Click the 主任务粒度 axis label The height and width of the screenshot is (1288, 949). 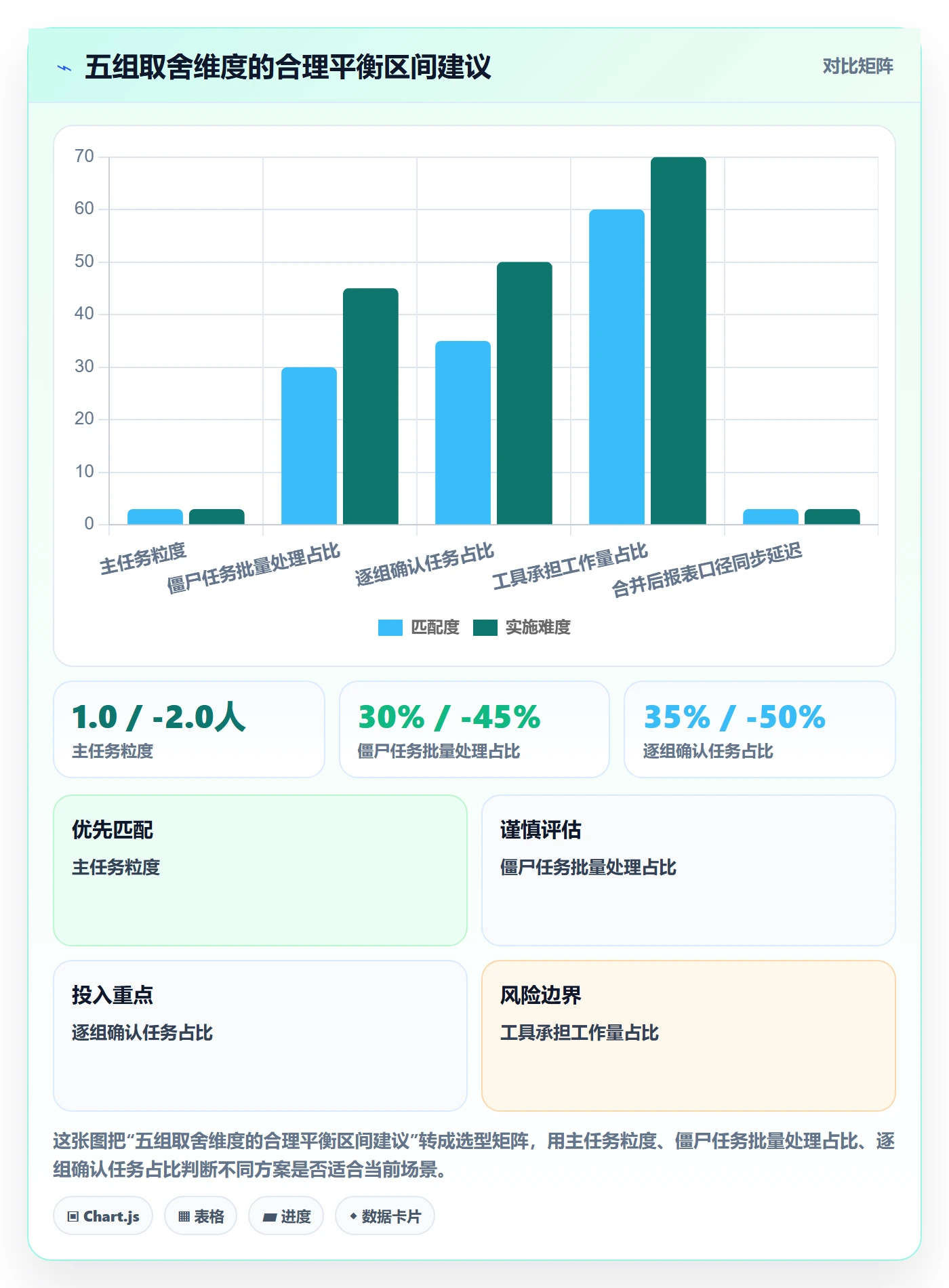[143, 559]
